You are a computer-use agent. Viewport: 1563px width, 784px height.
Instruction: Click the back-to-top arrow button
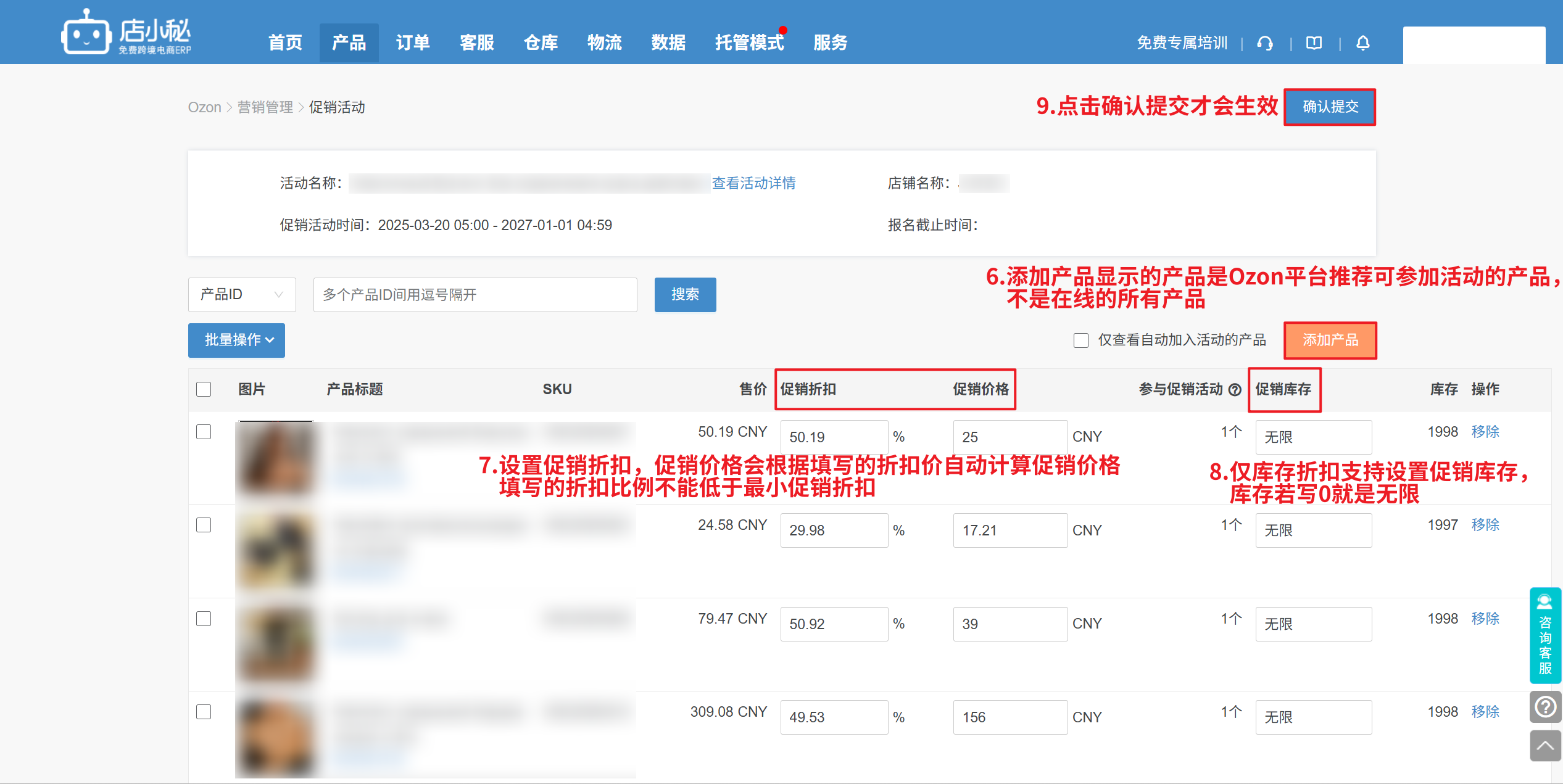click(x=1544, y=746)
